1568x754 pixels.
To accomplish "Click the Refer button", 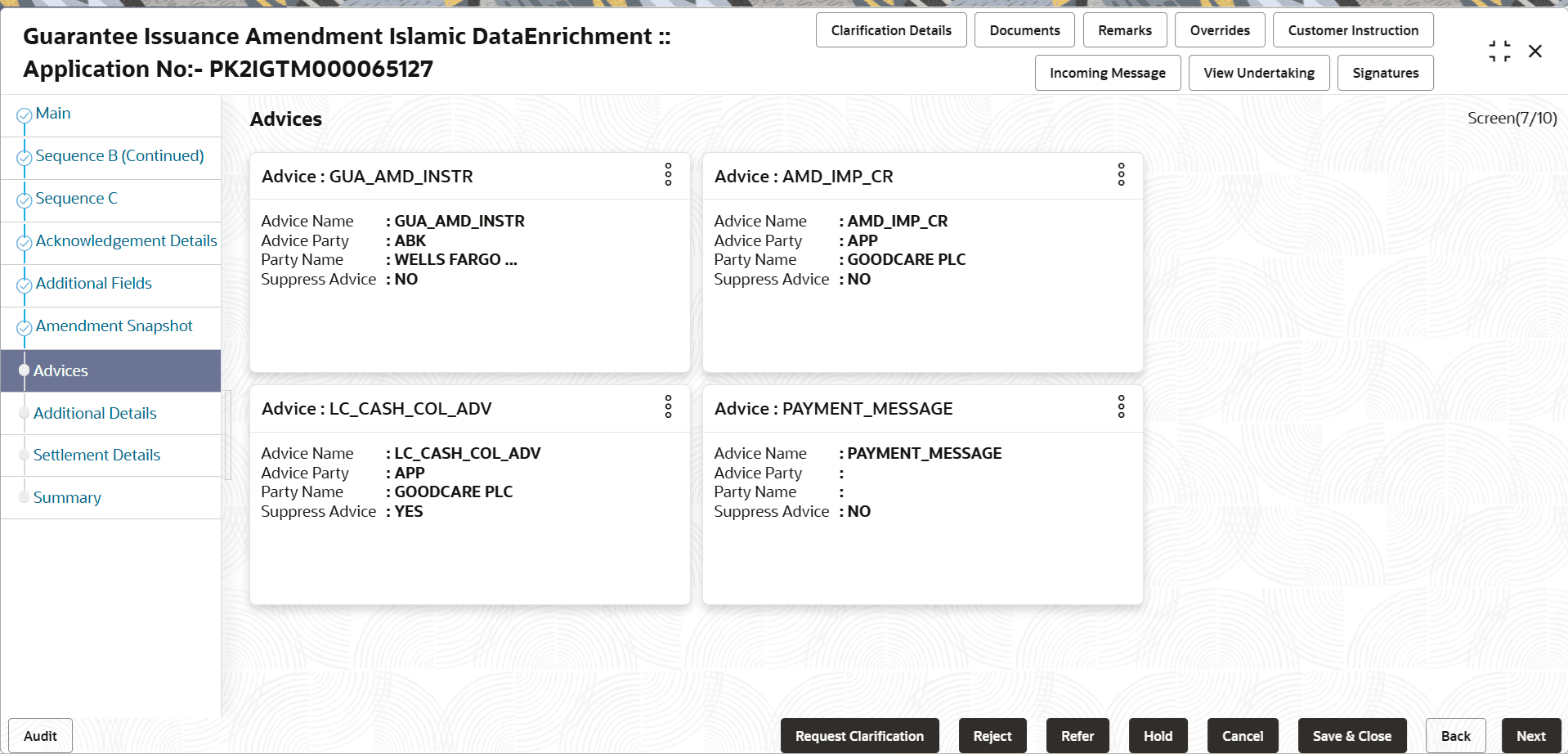I will tap(1077, 736).
